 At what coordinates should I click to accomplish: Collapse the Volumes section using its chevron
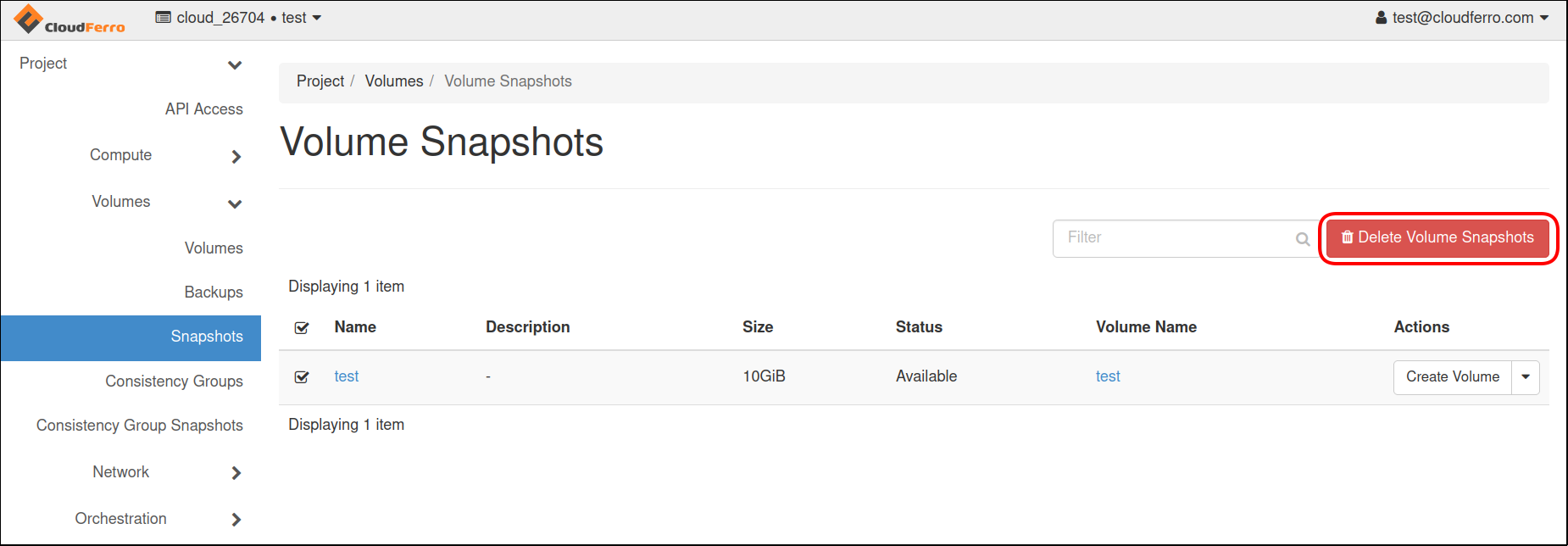[235, 203]
